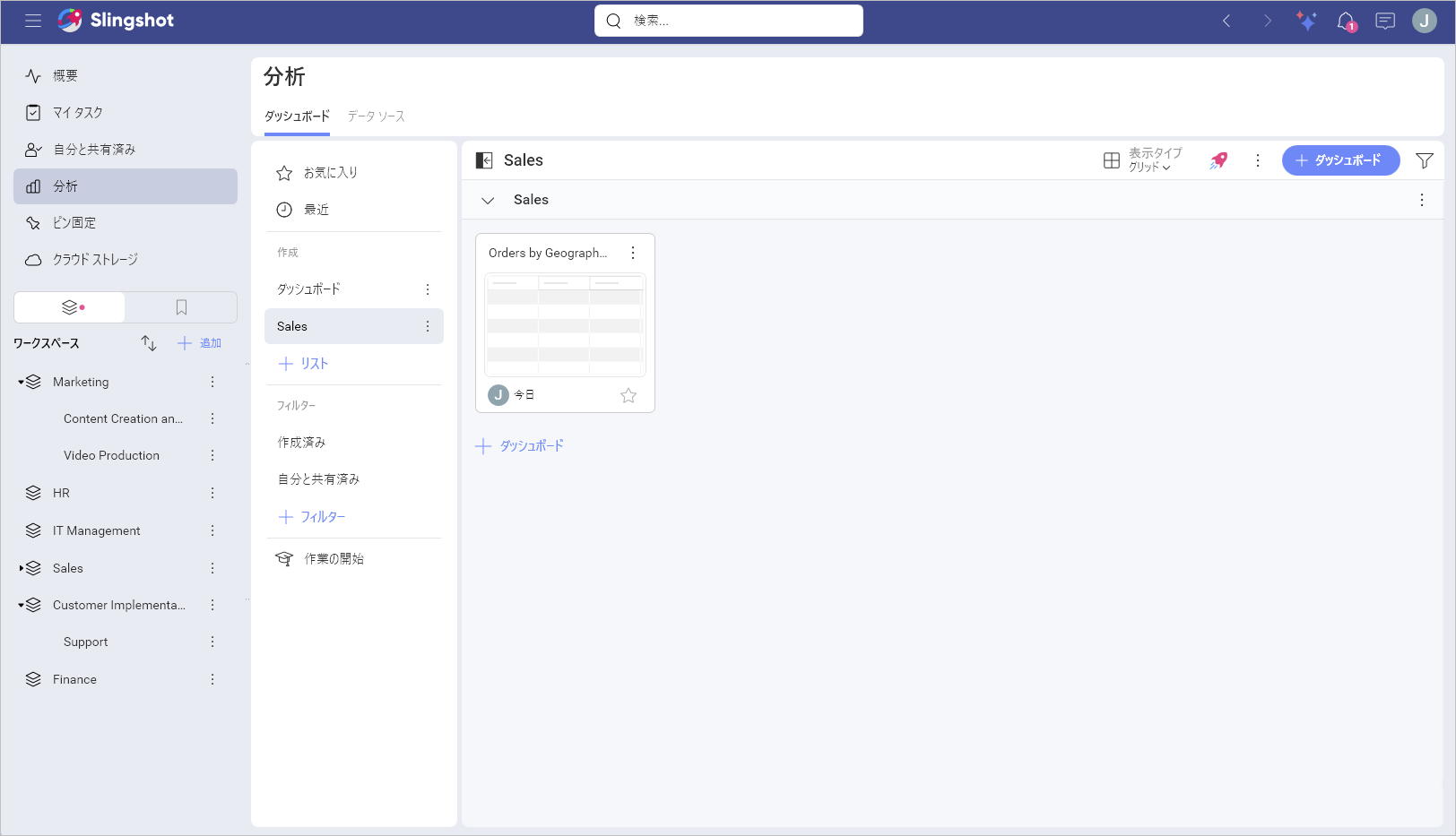Click the ＋ダッシュボード link below the card
Image resolution: width=1456 pixels, height=836 pixels.
pos(520,446)
